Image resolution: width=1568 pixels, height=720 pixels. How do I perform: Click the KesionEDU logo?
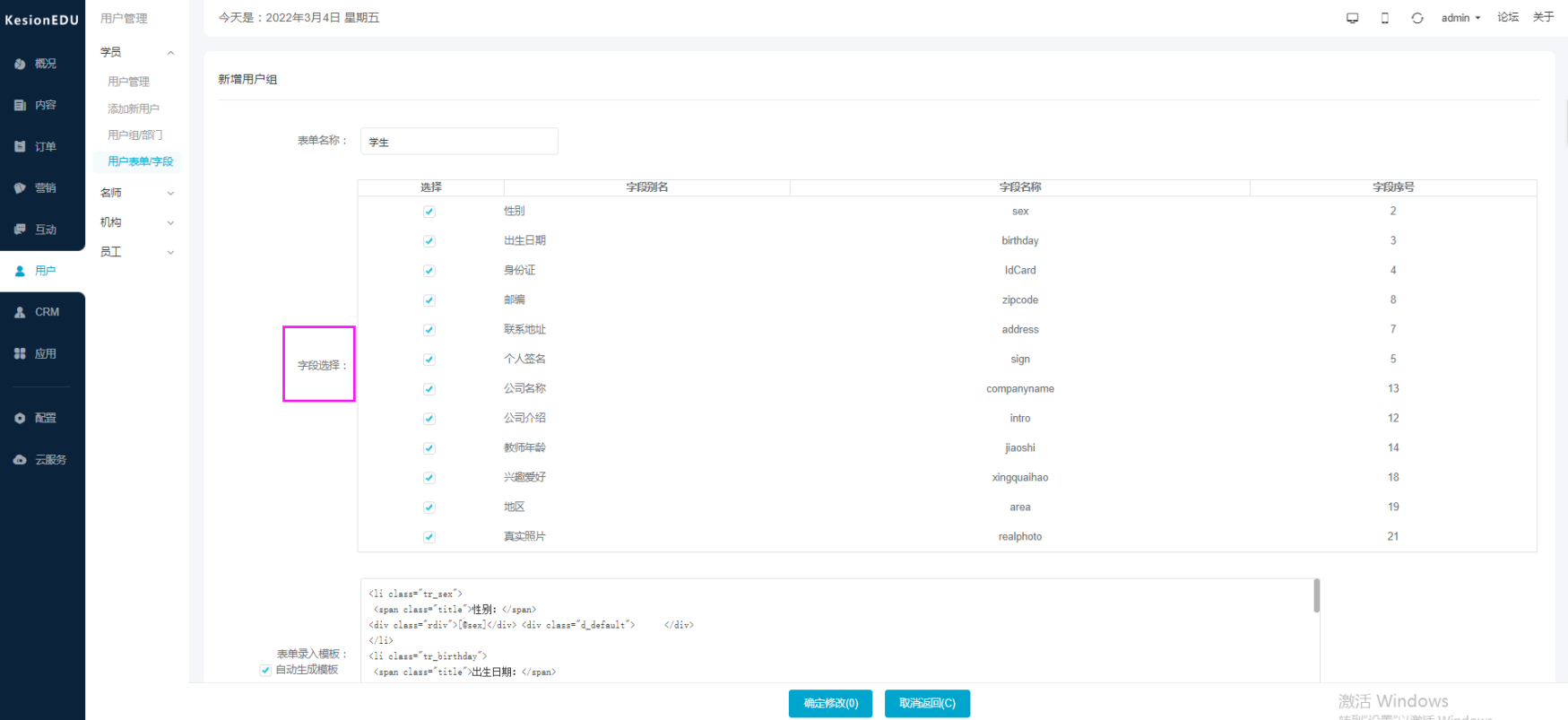pos(42,20)
